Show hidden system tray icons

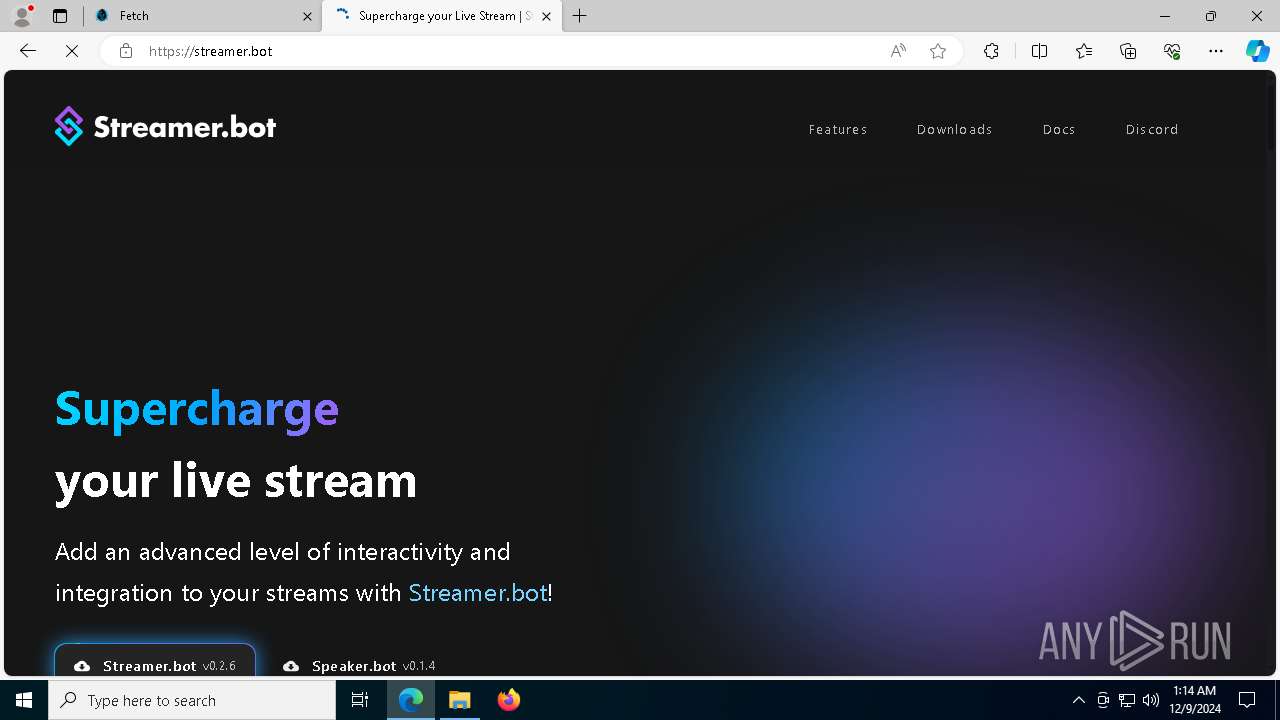click(x=1078, y=700)
